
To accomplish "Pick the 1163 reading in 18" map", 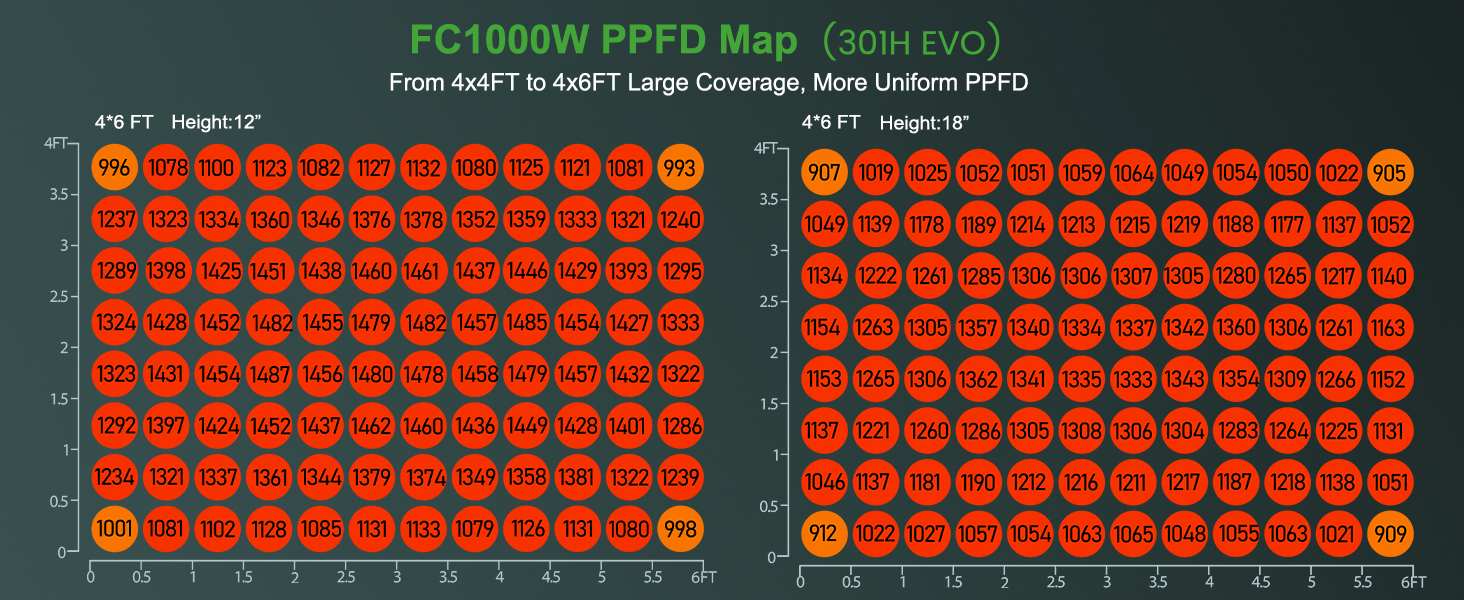I will tap(1389, 328).
